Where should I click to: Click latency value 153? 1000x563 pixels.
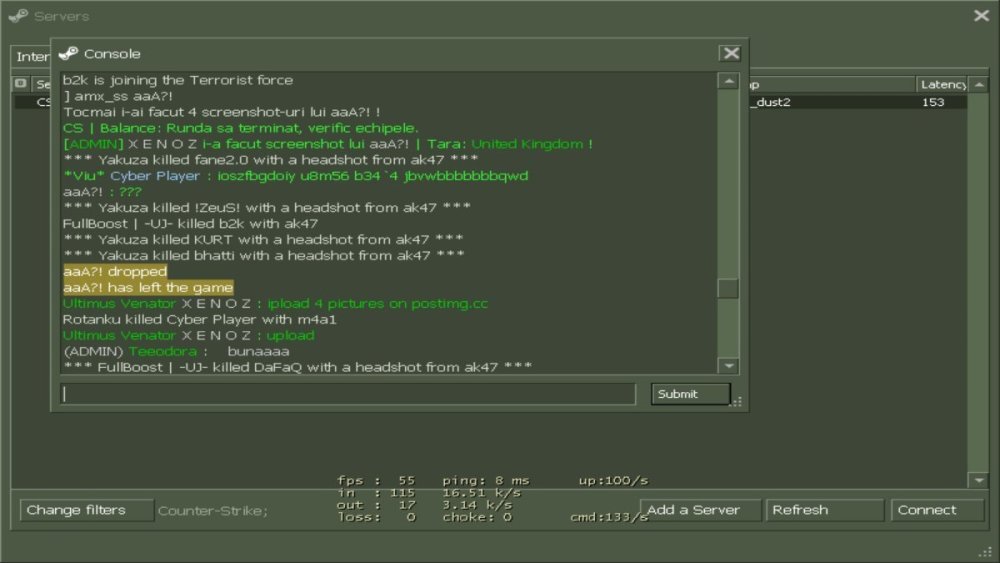point(932,102)
